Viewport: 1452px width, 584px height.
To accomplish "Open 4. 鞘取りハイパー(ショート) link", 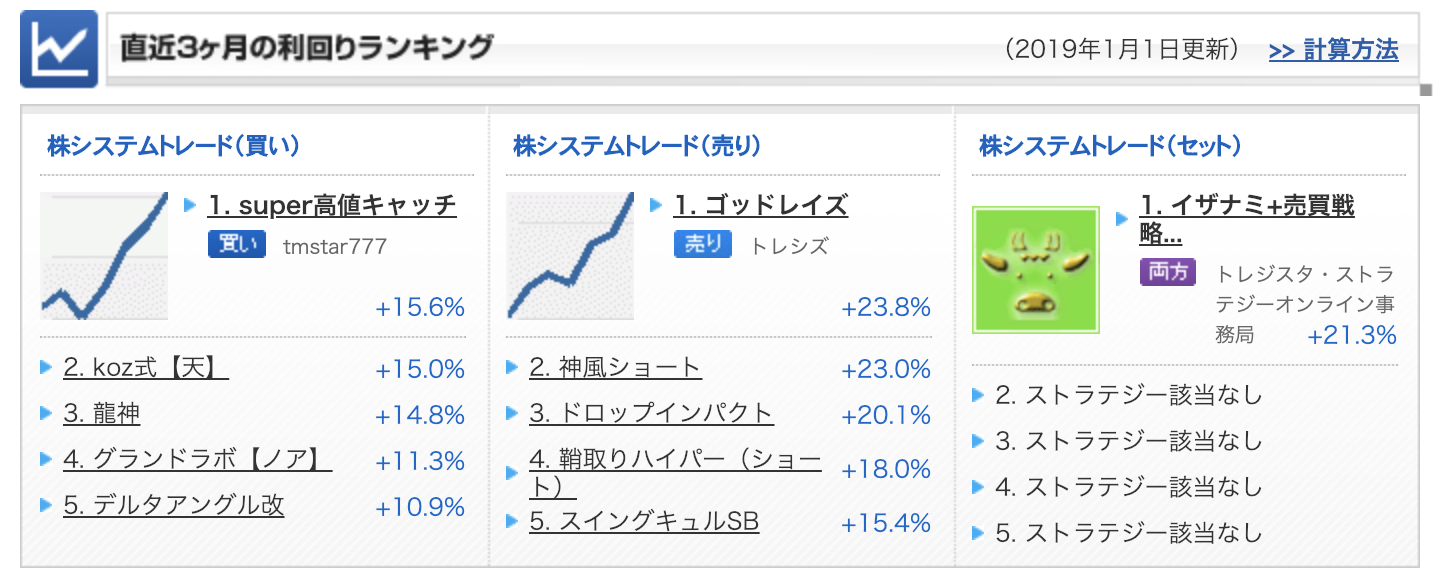I will click(675, 474).
